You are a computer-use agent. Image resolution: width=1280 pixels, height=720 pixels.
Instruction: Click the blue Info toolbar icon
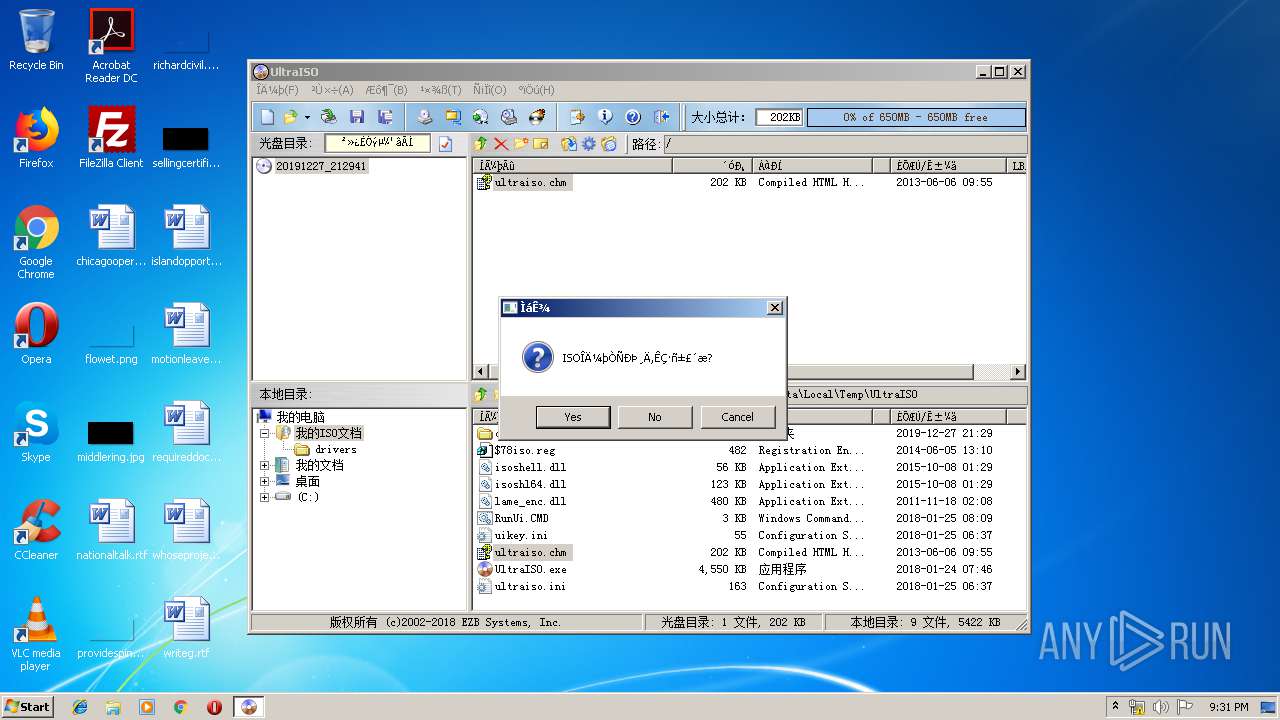(x=605, y=117)
